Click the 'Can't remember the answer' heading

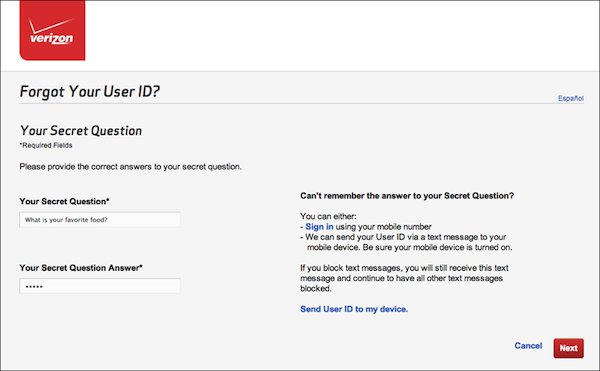[x=407, y=196]
